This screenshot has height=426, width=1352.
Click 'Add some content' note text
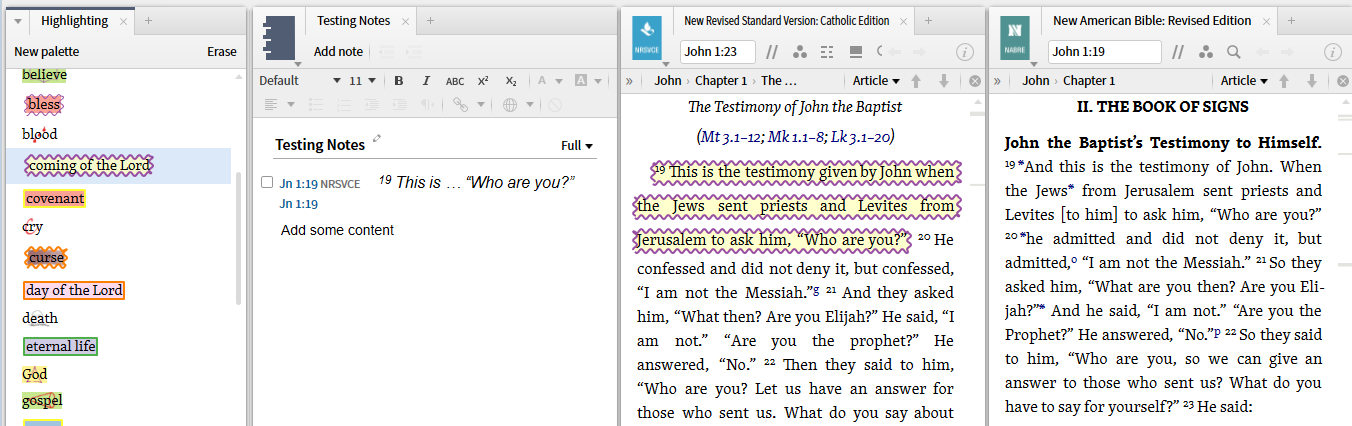coord(337,230)
